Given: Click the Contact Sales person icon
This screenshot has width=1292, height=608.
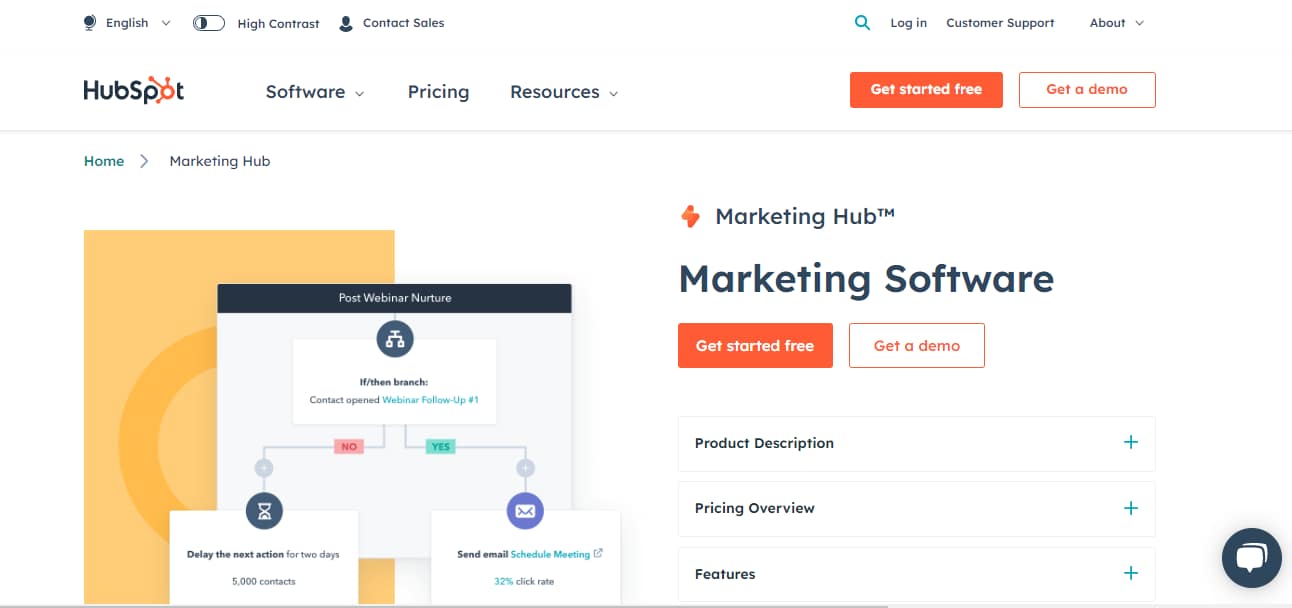Looking at the screenshot, I should [346, 21].
